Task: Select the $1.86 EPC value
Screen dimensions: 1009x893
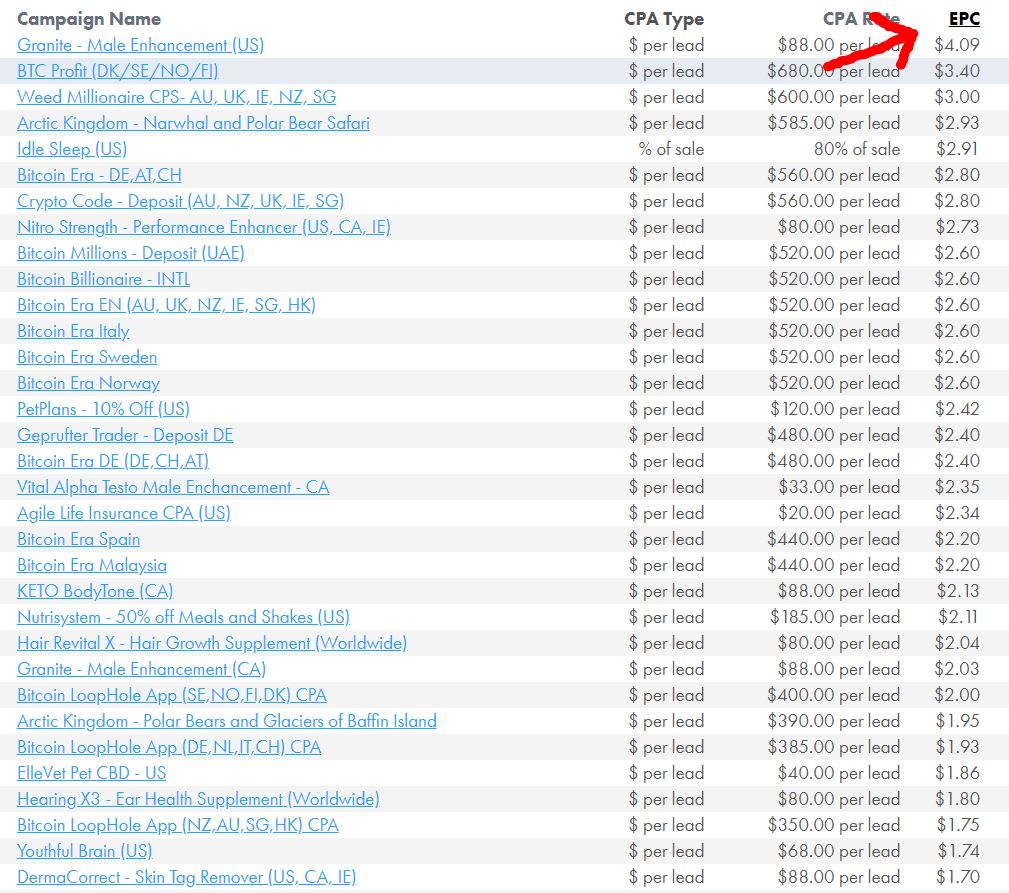Action: pos(958,773)
